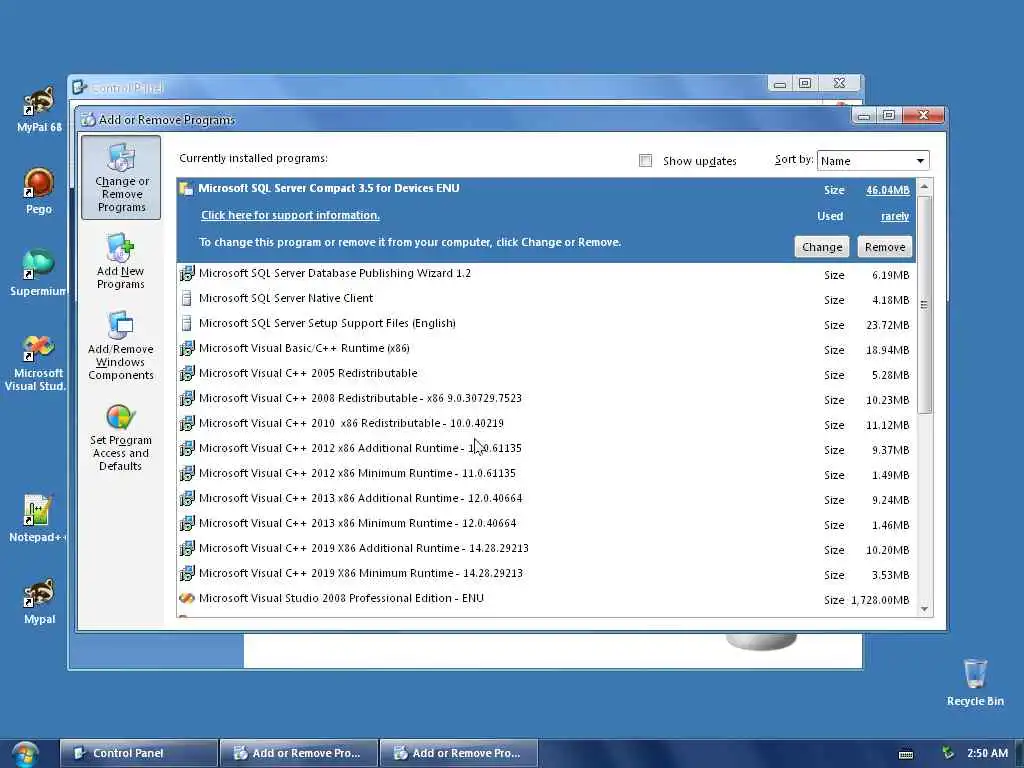Click the icon for Visual C++ 2019 X86 Additional Runtime
The width and height of the screenshot is (1024, 768).
187,549
